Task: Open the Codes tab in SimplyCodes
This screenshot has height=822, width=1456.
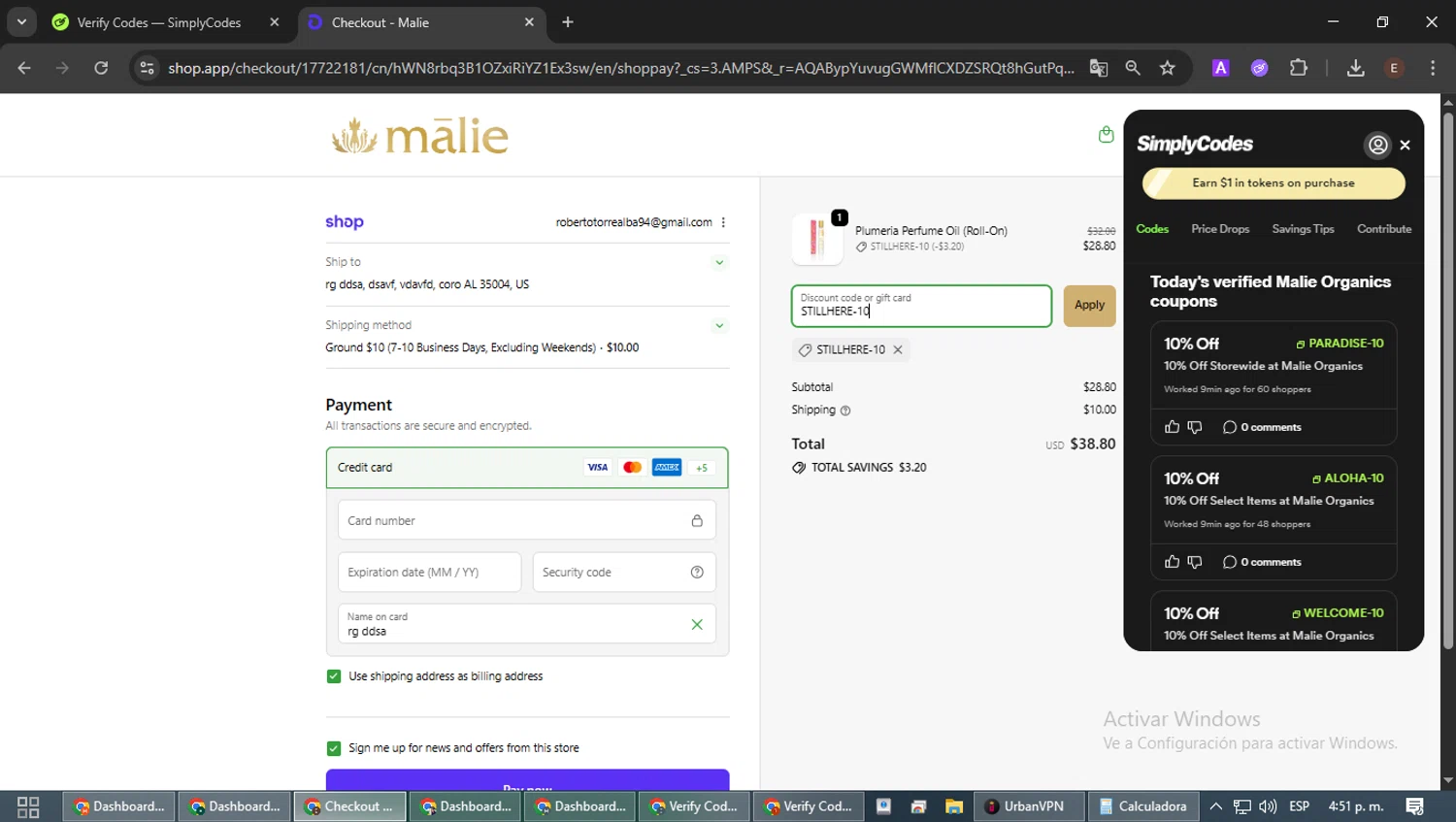Action: coord(1152,229)
